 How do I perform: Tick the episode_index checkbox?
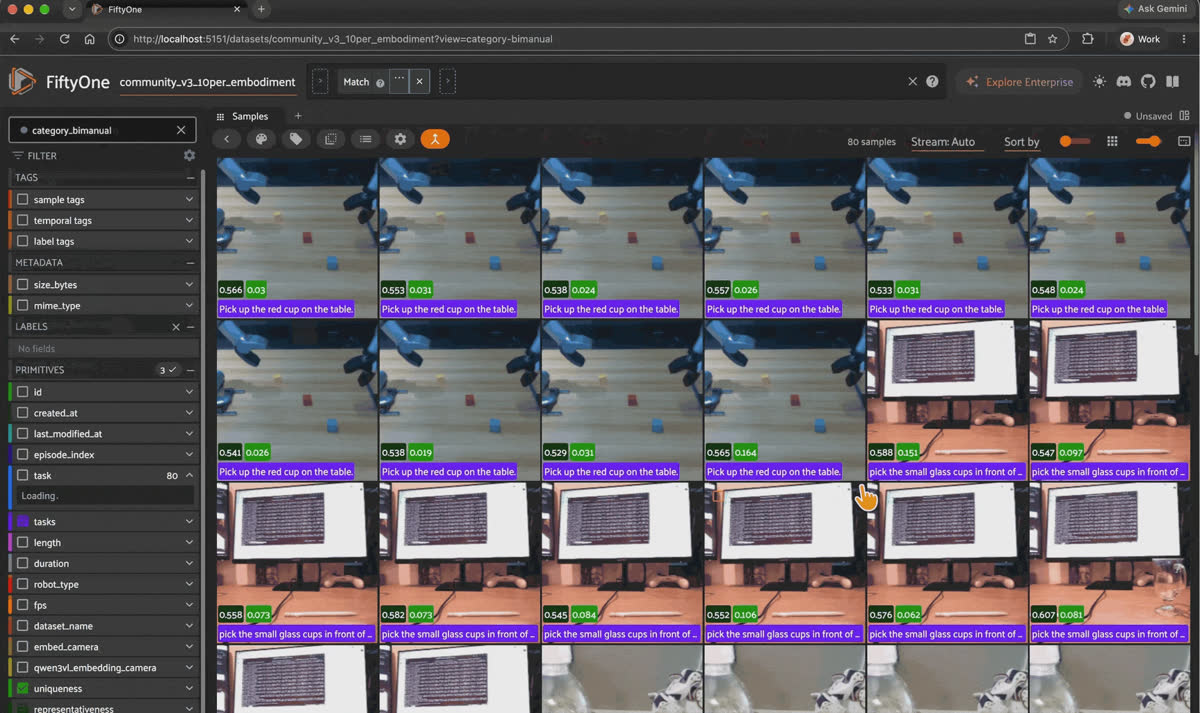point(23,455)
